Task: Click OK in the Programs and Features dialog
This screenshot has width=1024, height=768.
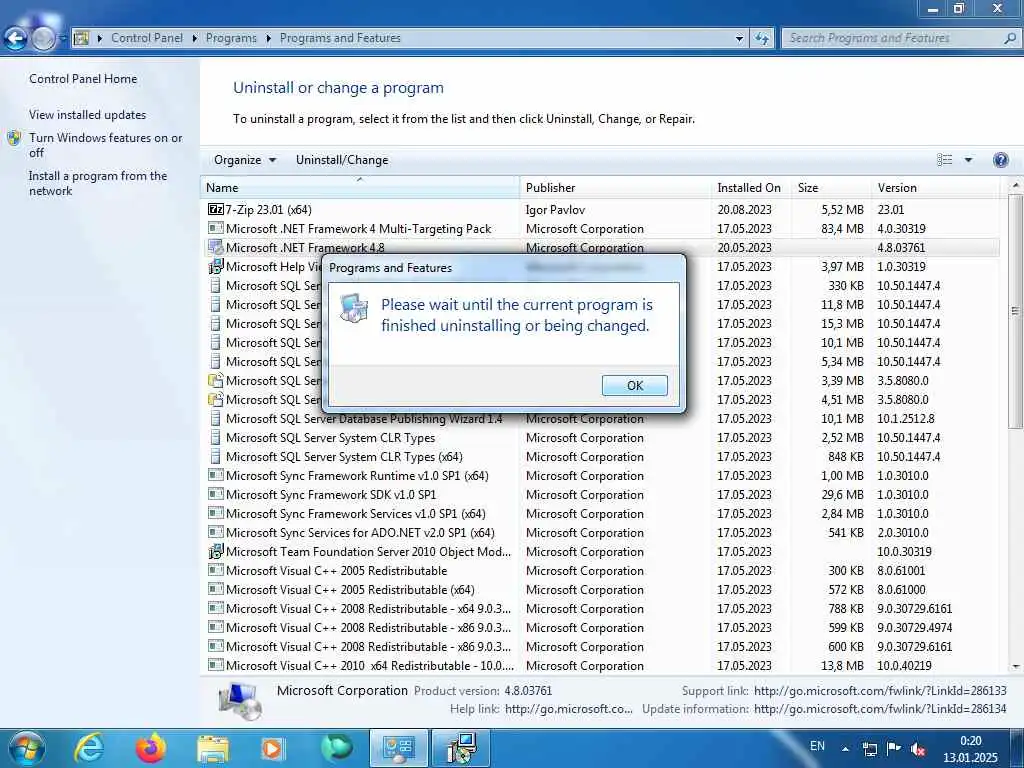Action: pos(634,385)
